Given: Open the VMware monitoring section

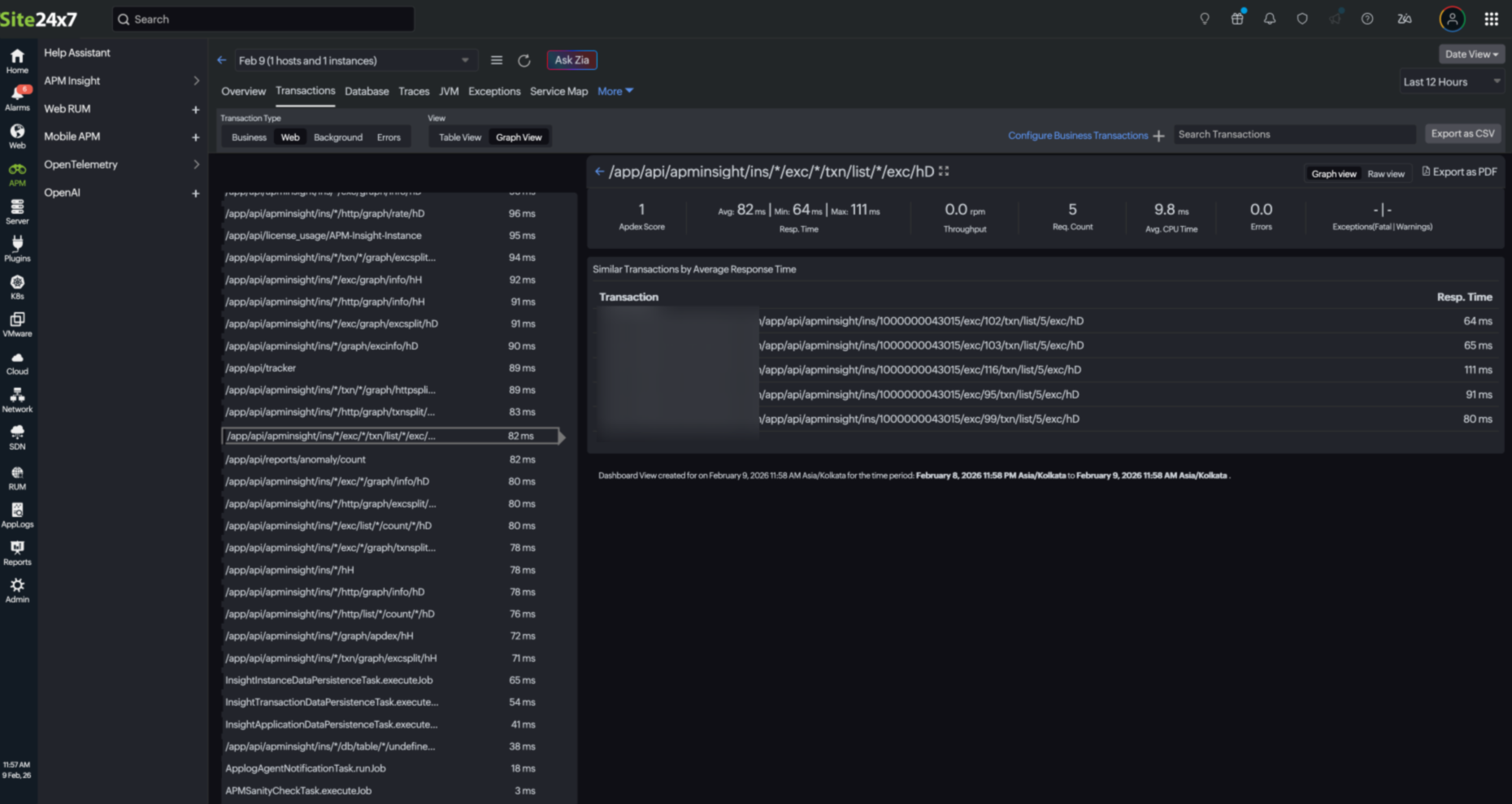Looking at the screenshot, I should 17,324.
